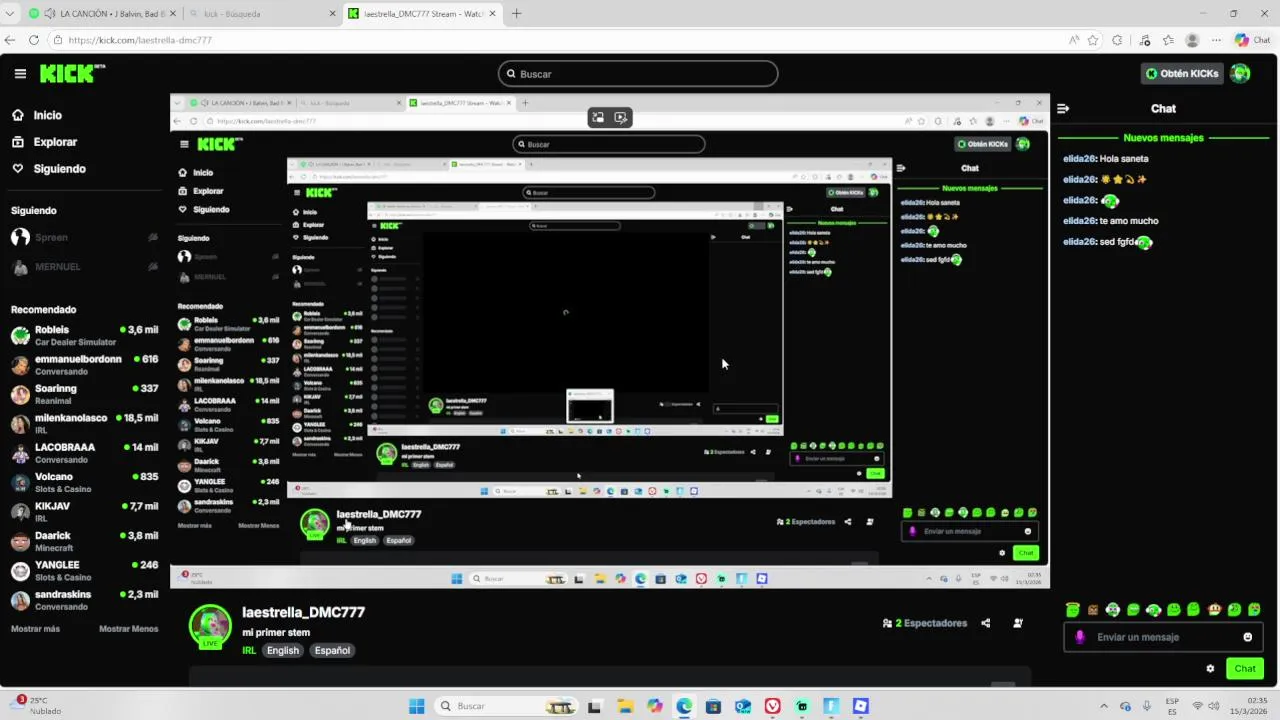Select the green IRL category tag under mi primer stem
The width and height of the screenshot is (1280, 720).
[x=249, y=650]
